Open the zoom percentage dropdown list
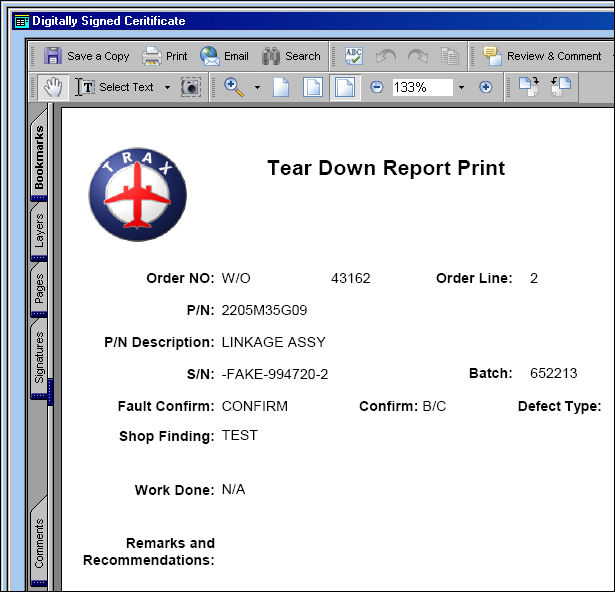Image resolution: width=615 pixels, height=592 pixels. click(462, 87)
